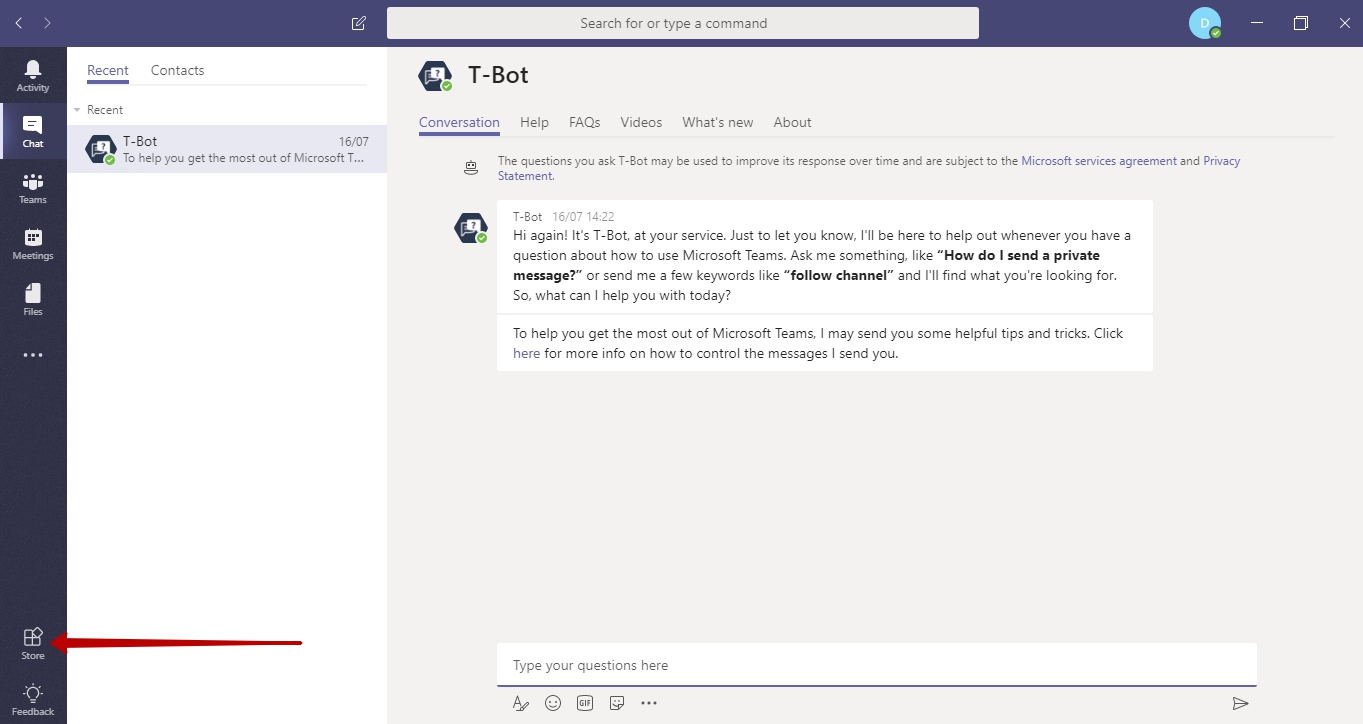This screenshot has width=1363, height=724.
Task: Send the message with arrow icon
Action: (x=1241, y=703)
